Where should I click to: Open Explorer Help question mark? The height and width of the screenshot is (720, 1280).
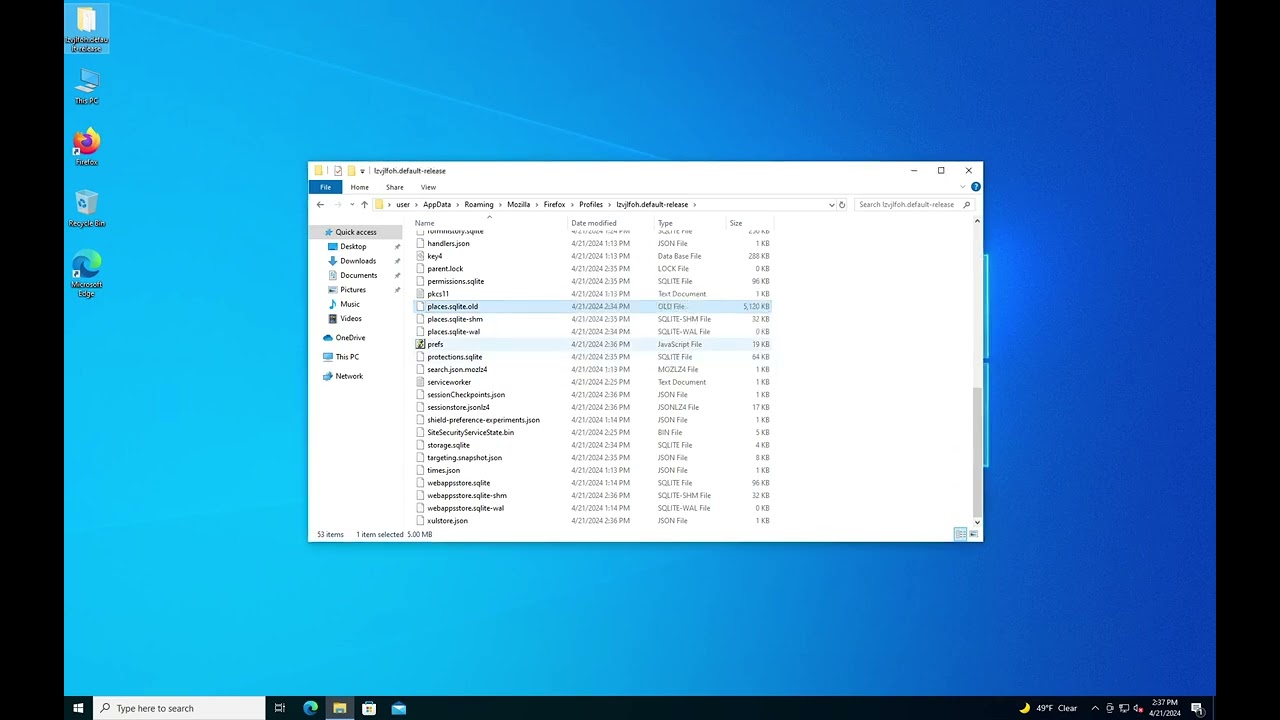coord(976,187)
